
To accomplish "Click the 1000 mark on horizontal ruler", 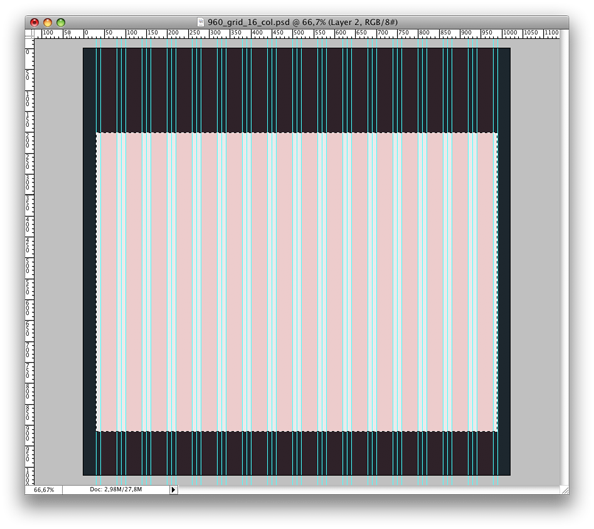I will tap(510, 33).
